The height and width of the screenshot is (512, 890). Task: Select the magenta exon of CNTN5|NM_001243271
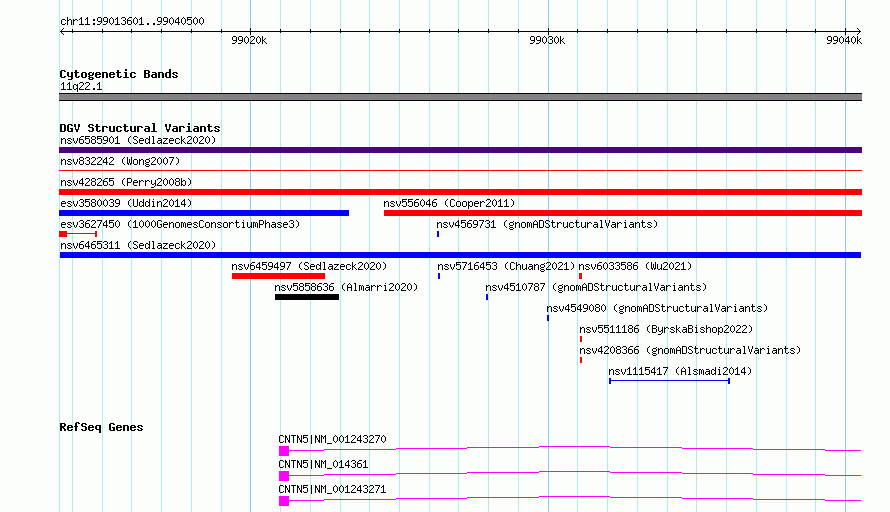pos(284,501)
